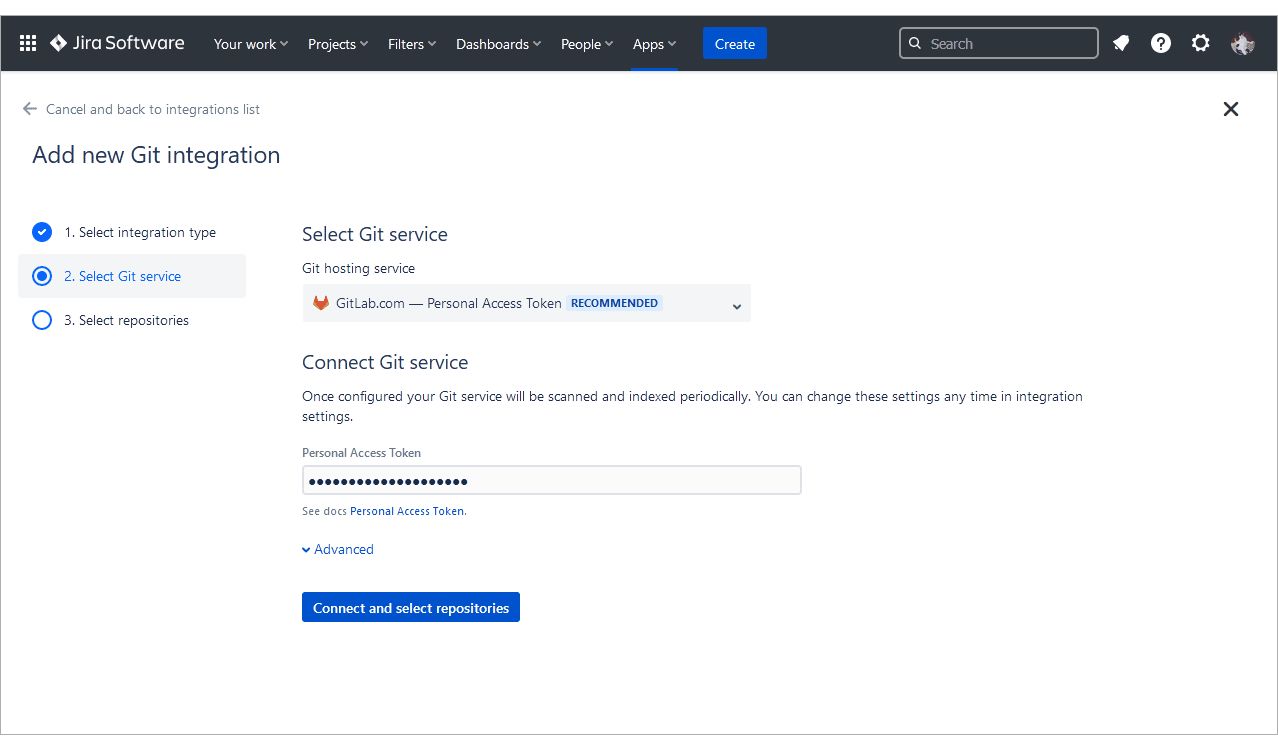Open the Git hosting service dropdown
Viewport: 1278px width, 750px height.
click(526, 303)
